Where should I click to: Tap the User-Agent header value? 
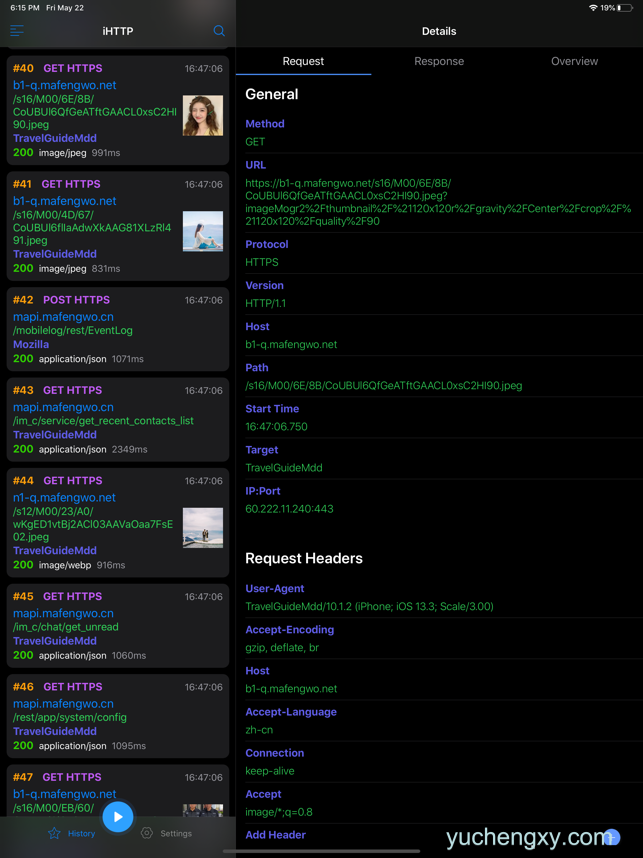(369, 606)
